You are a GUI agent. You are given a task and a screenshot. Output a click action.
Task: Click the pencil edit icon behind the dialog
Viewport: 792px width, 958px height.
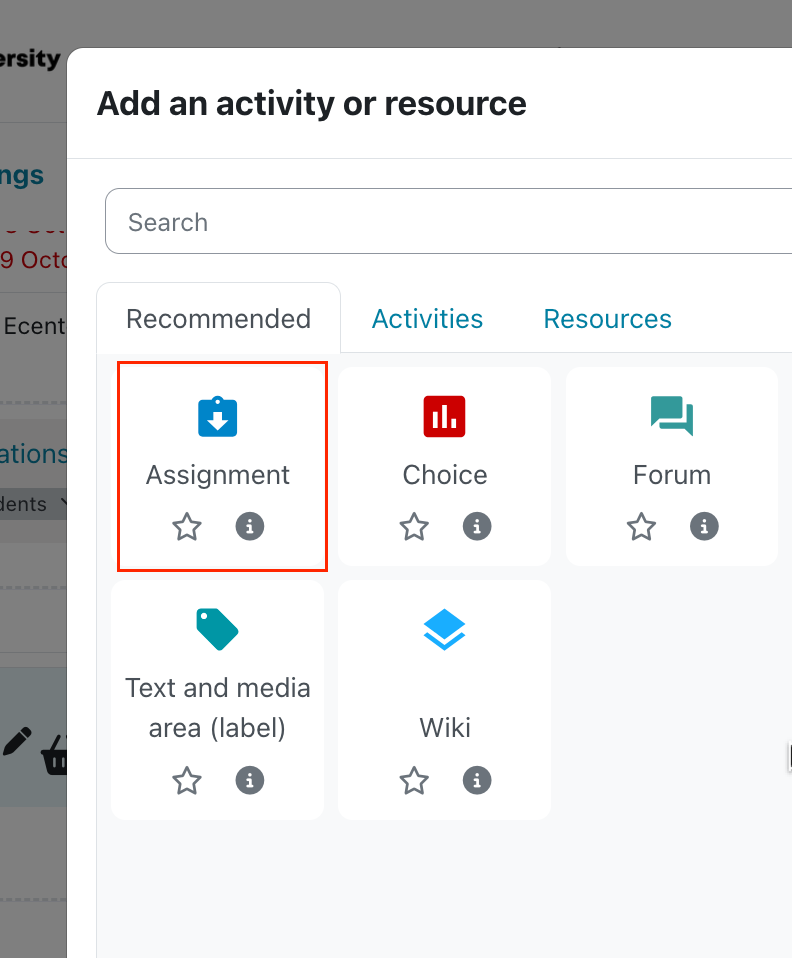[x=17, y=741]
